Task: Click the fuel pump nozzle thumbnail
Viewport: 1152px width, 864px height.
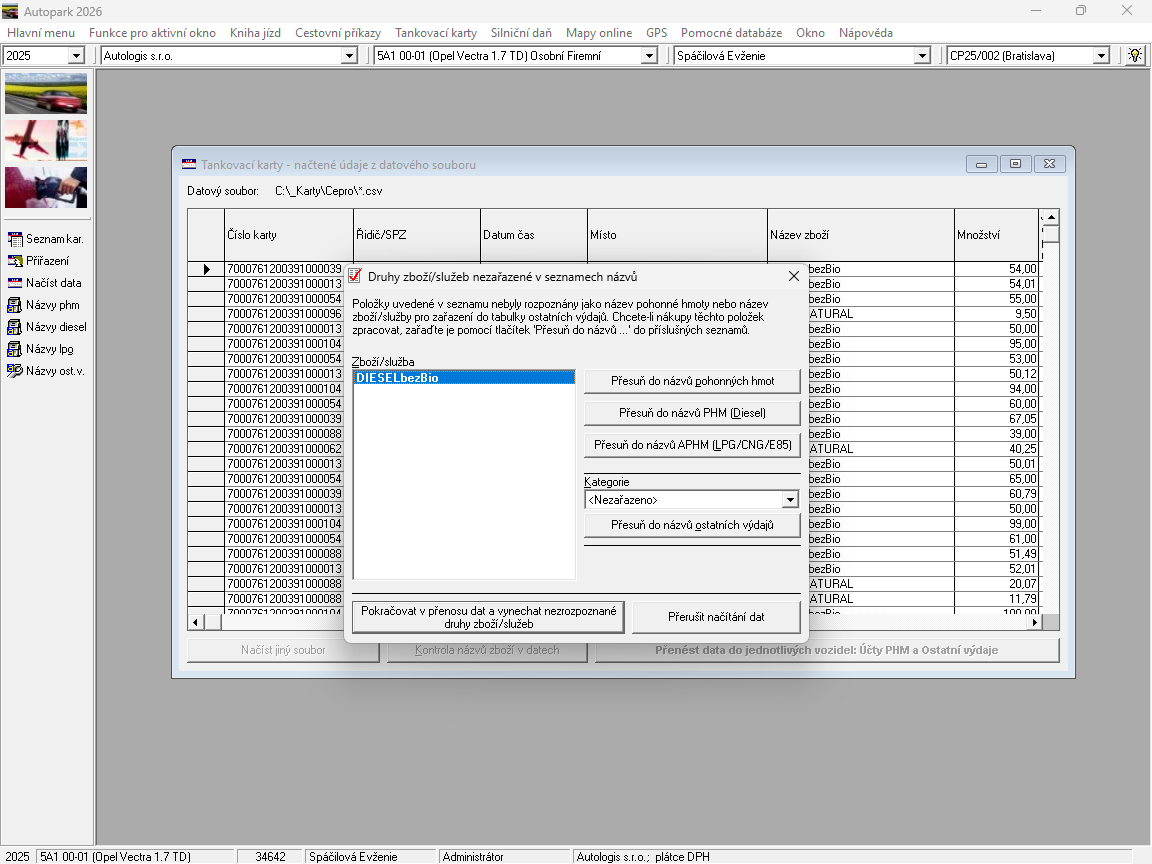Action: coord(46,187)
